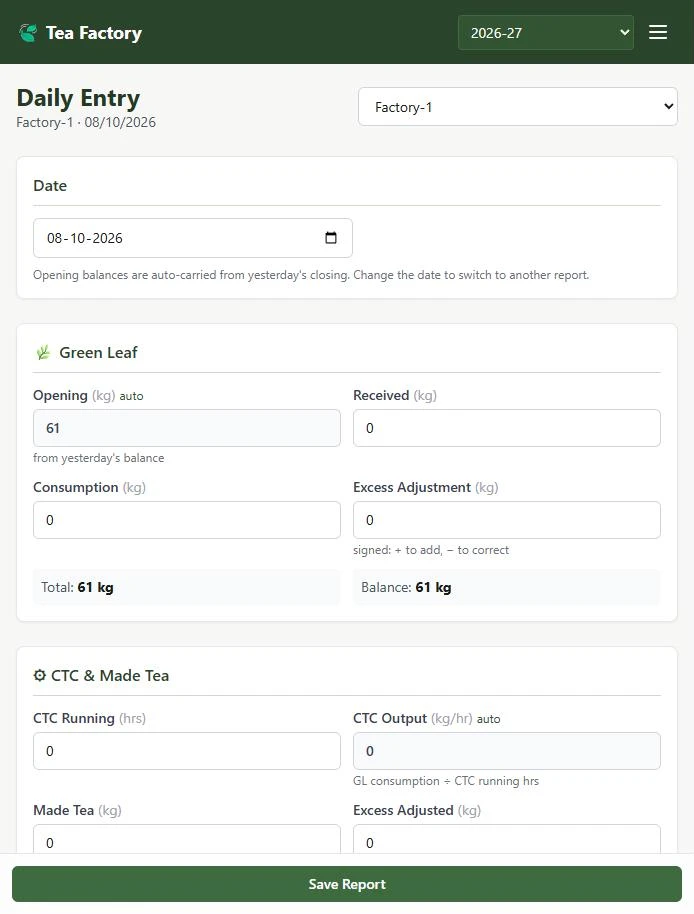The image size is (694, 914).
Task: Click the 'Daily Entry' page heading
Action: point(78,98)
